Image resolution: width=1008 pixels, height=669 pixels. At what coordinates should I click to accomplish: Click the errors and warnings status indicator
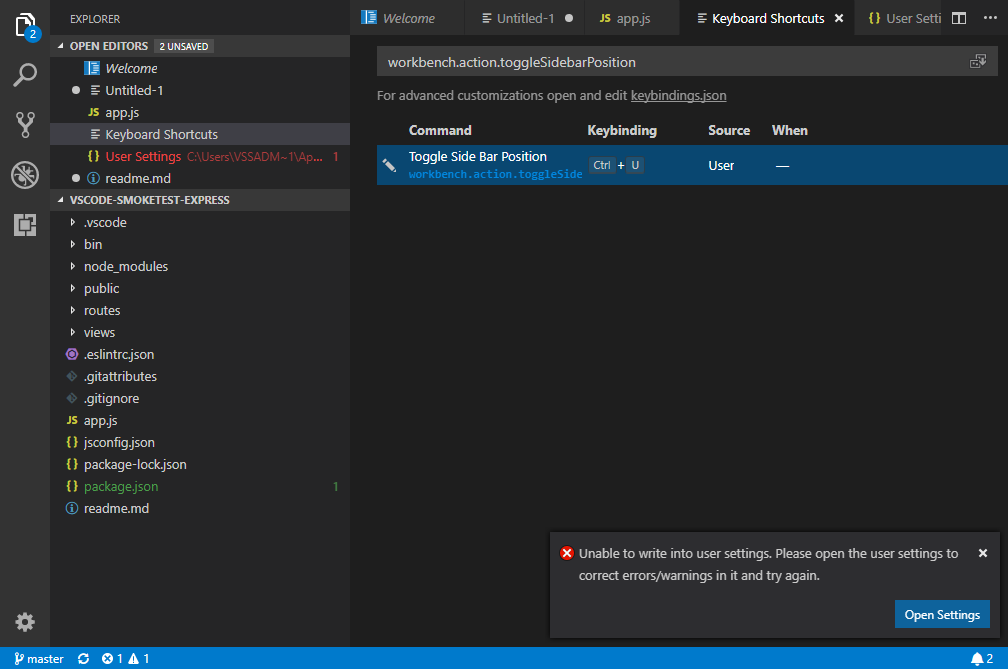point(125,658)
